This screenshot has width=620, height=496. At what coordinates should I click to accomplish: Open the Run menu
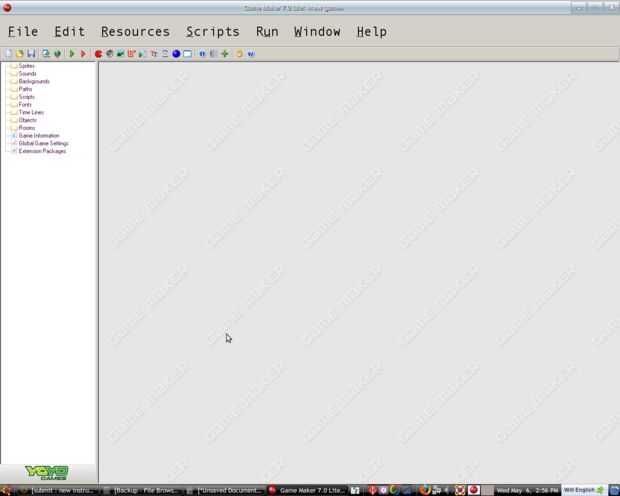(x=267, y=32)
